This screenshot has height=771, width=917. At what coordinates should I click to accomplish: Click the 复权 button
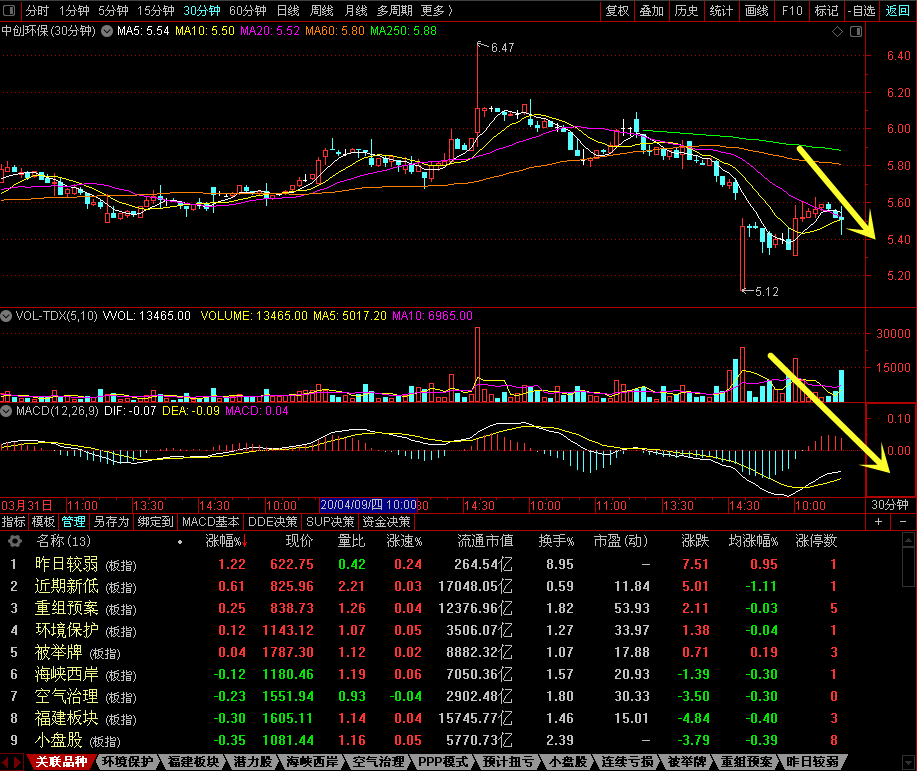617,11
